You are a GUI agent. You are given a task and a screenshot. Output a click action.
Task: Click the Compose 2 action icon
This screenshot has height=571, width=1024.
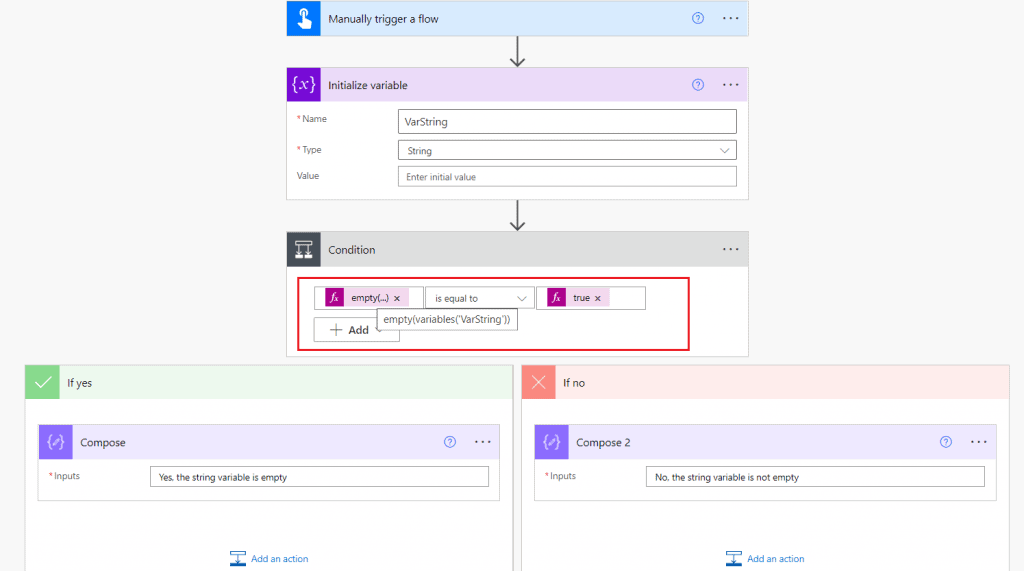click(x=552, y=442)
